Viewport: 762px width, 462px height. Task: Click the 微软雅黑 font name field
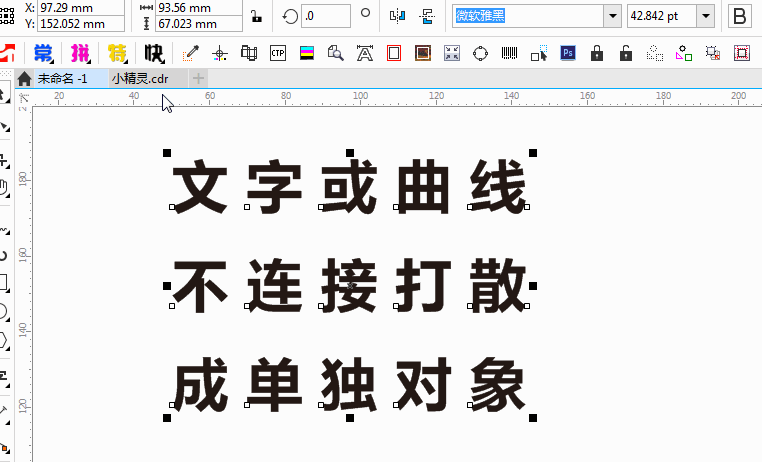528,16
